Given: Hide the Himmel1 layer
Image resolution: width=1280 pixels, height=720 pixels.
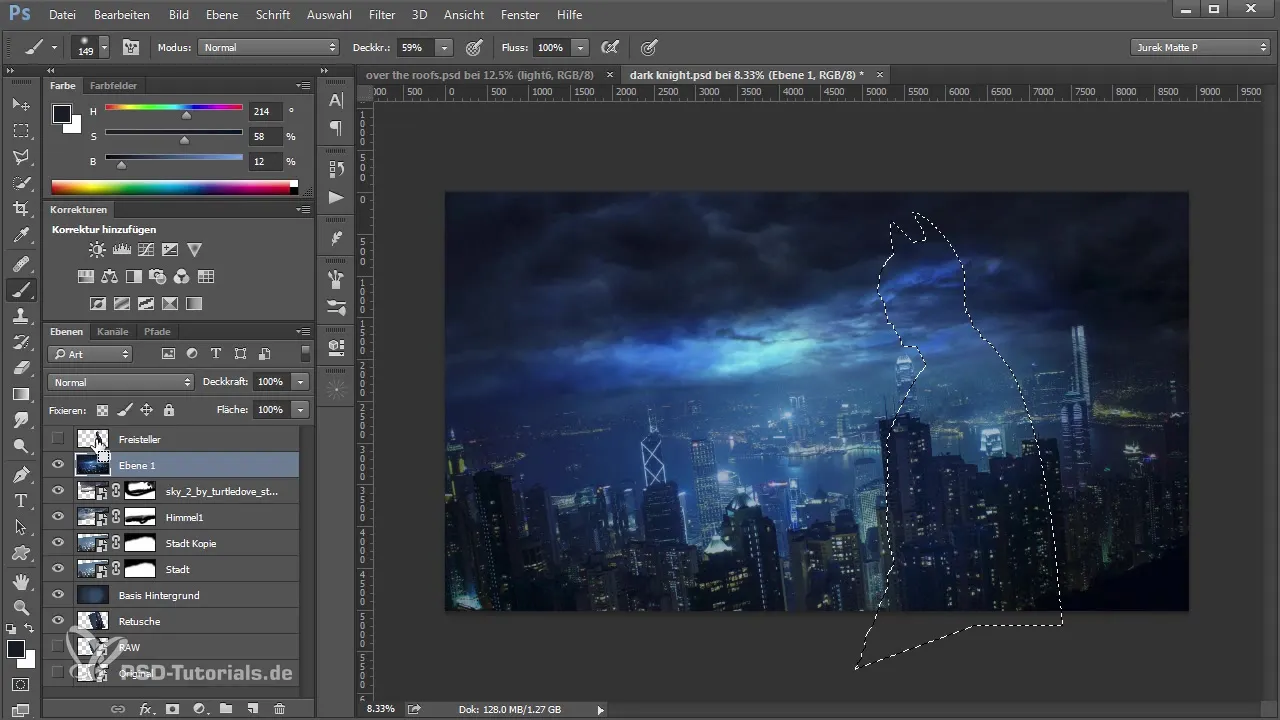Looking at the screenshot, I should (x=58, y=517).
